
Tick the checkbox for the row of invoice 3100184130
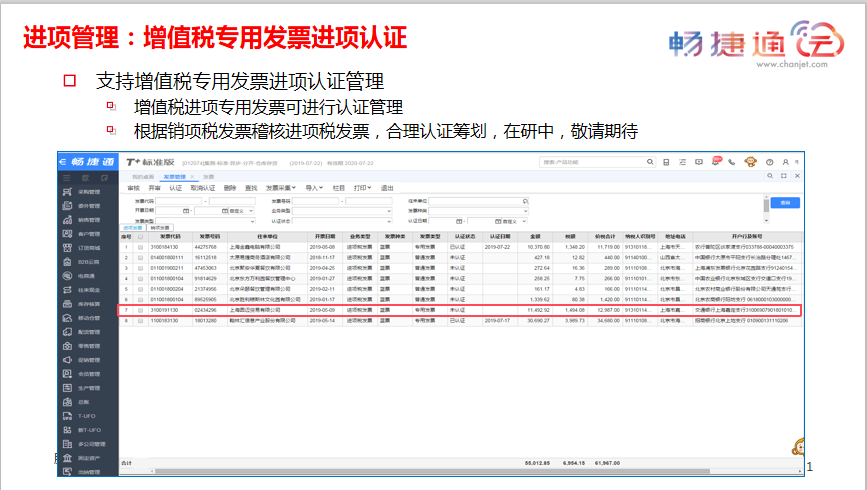pyautogui.click(x=140, y=247)
